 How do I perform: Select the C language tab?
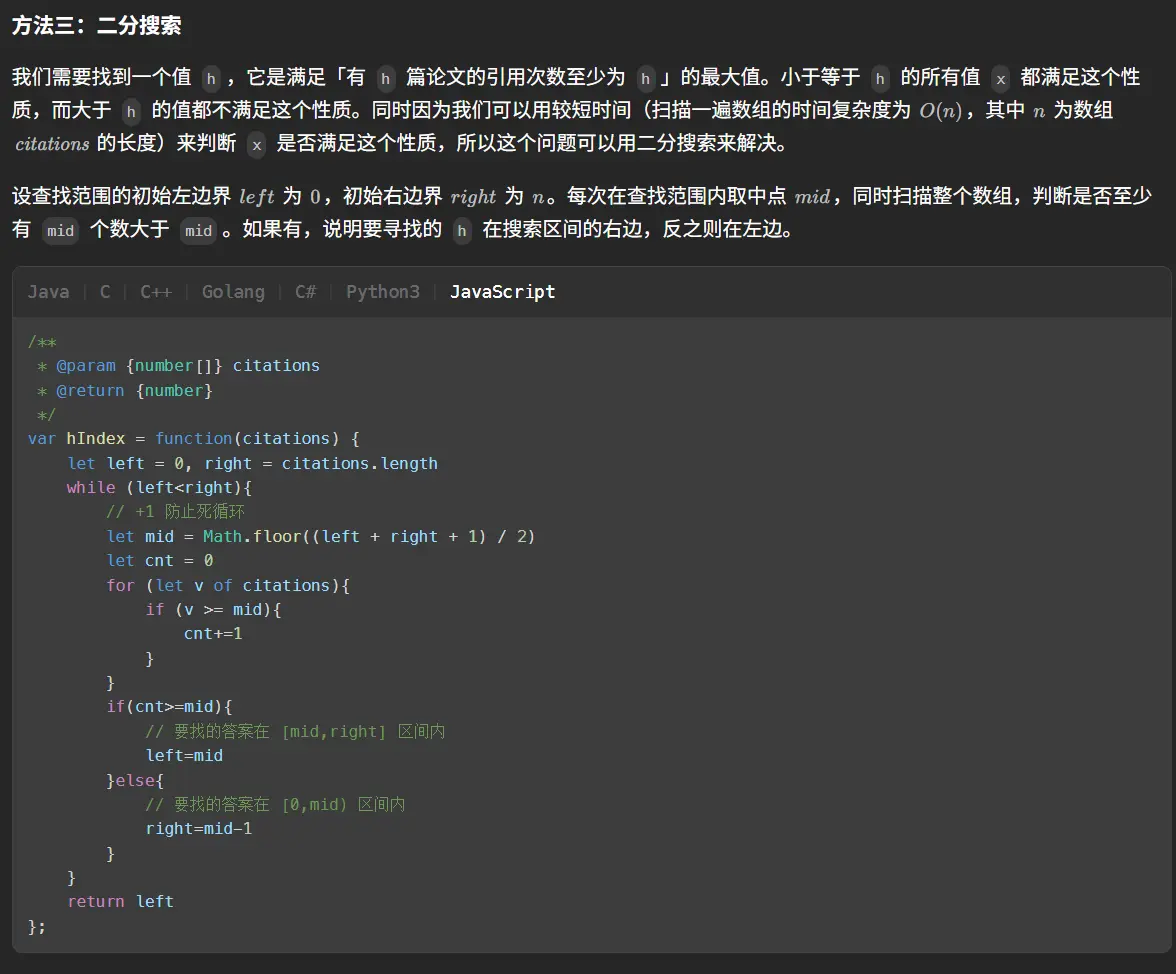[105, 292]
